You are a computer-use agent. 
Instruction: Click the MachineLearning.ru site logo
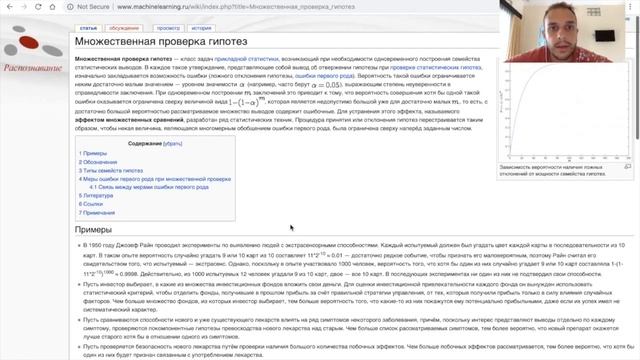click(33, 49)
